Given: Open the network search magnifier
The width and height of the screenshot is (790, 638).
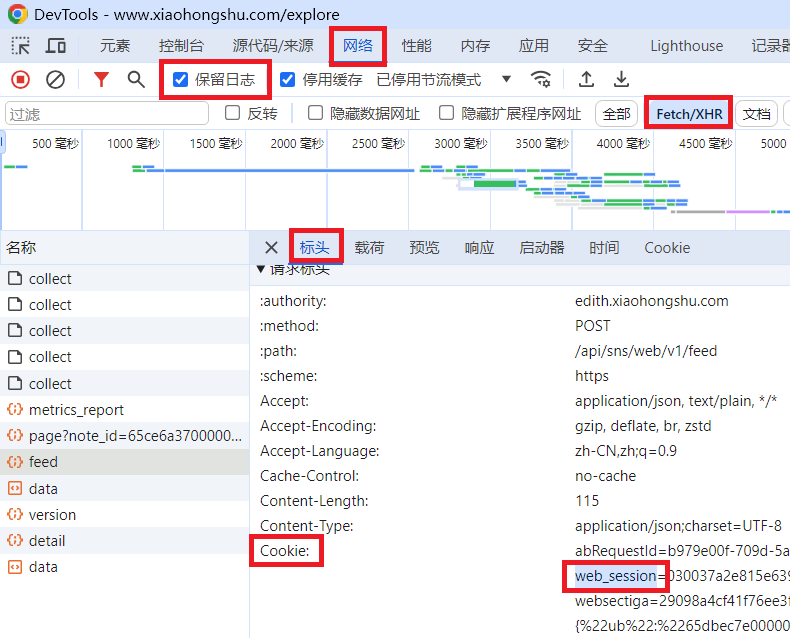Looking at the screenshot, I should (x=136, y=79).
